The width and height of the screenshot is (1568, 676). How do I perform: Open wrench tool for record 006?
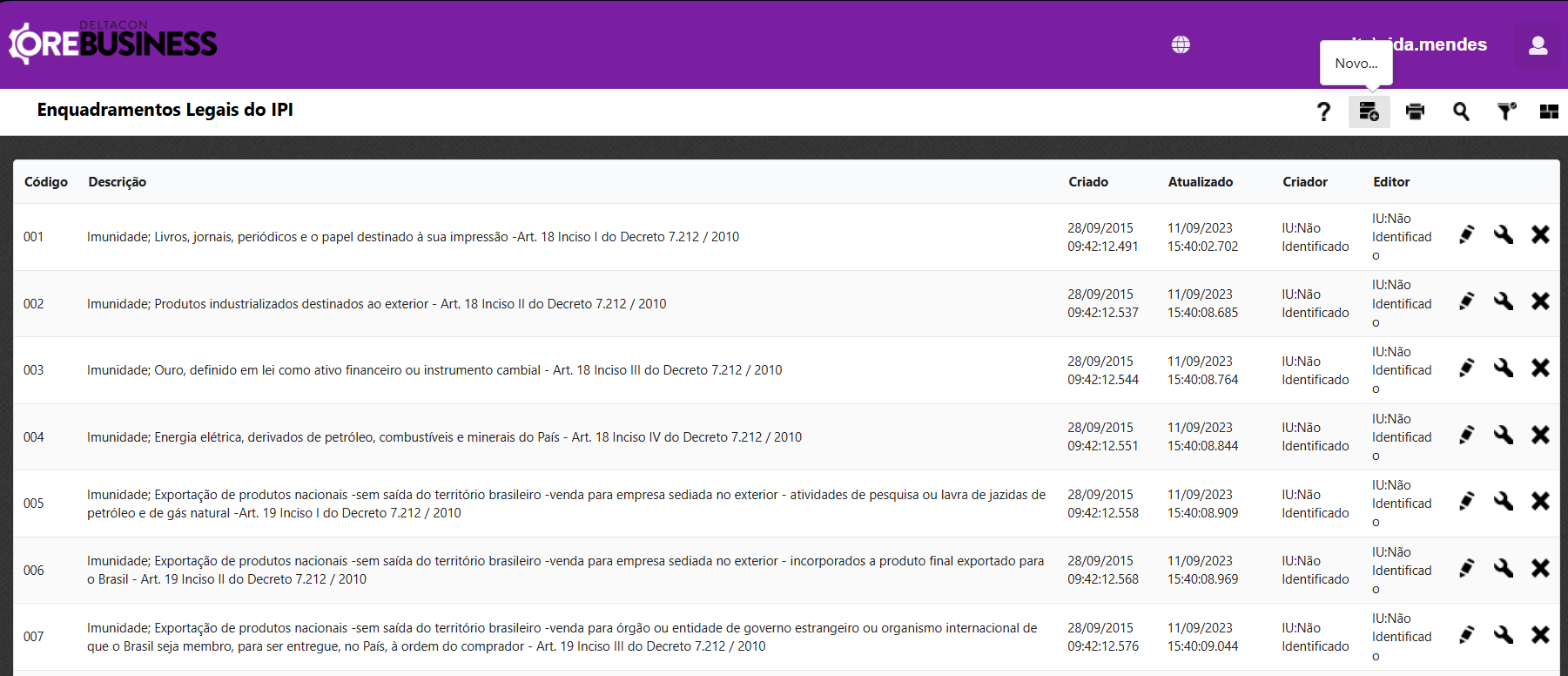[1504, 568]
